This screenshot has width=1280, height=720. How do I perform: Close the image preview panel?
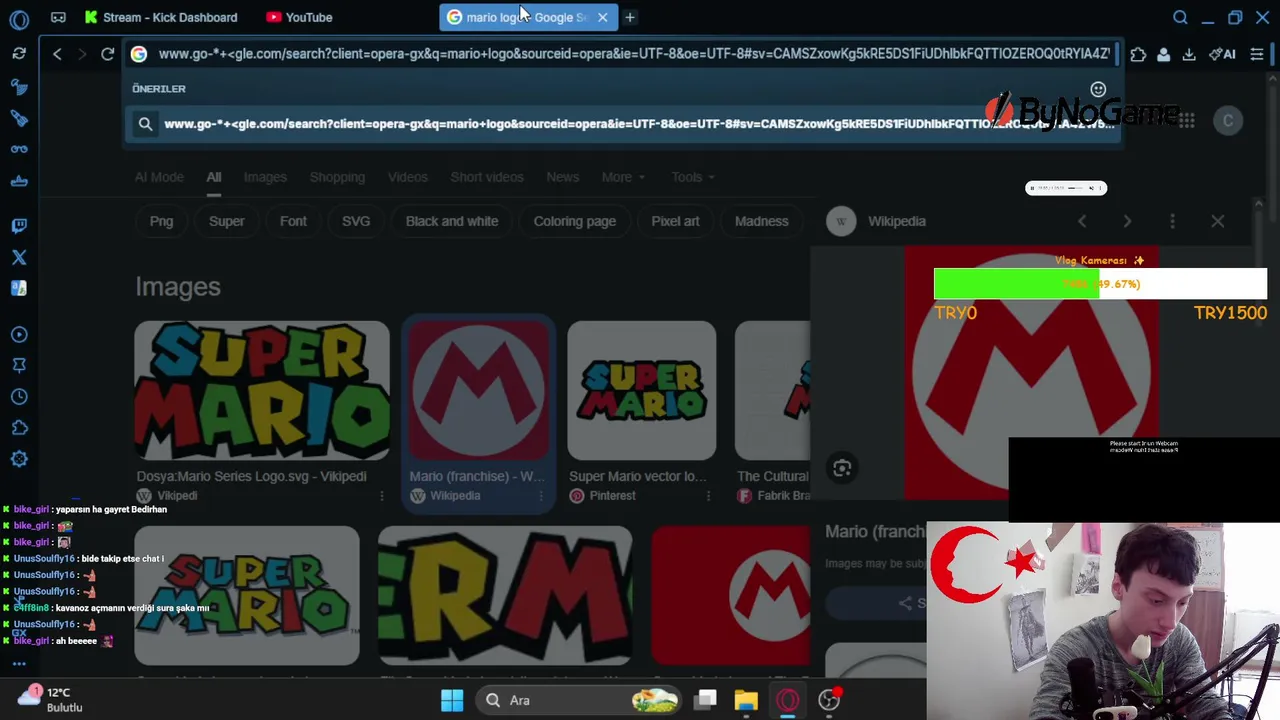click(x=1217, y=221)
